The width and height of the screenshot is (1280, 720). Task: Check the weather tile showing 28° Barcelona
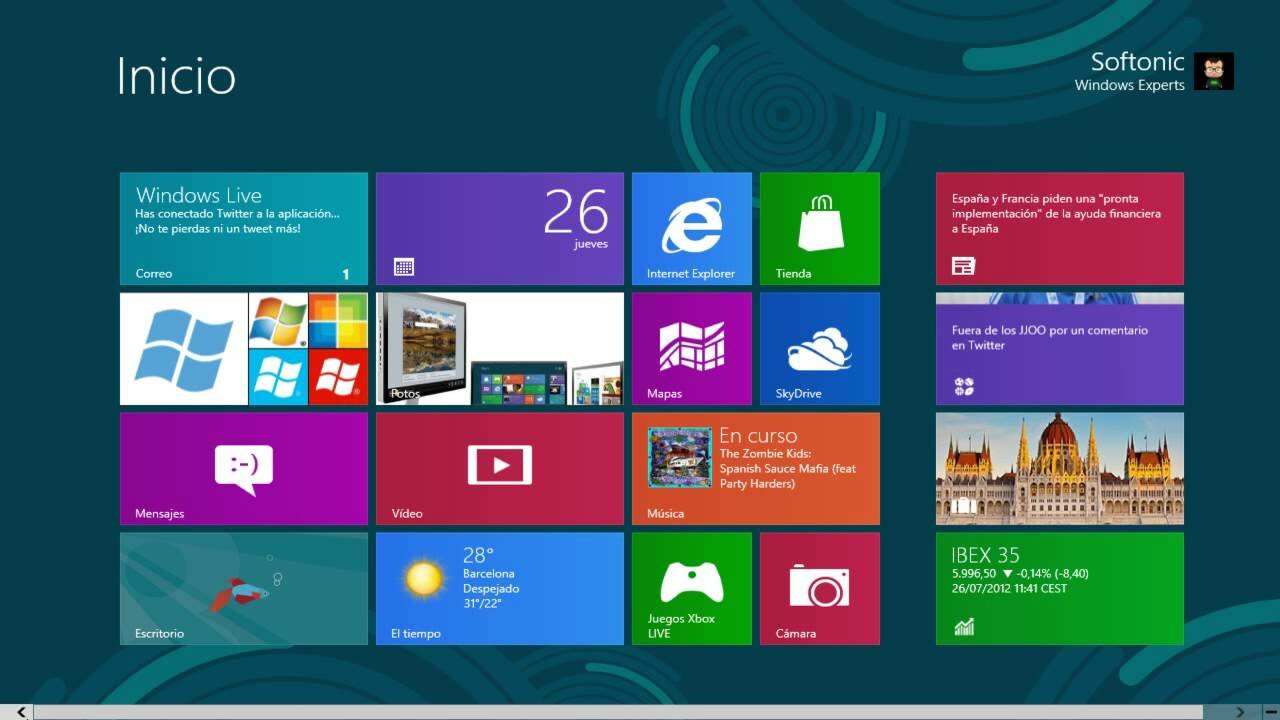click(499, 588)
